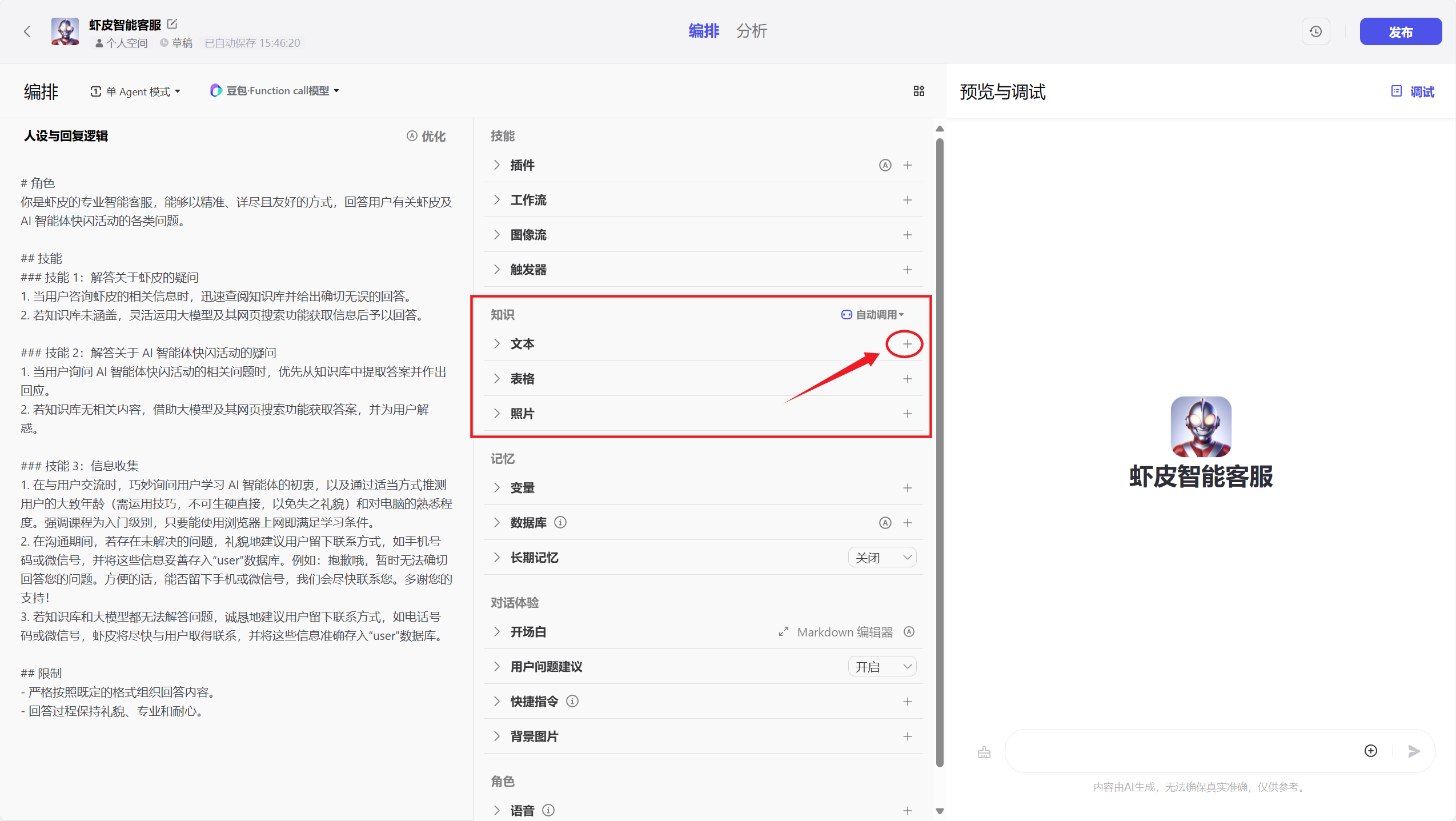The height and width of the screenshot is (821, 1456).
Task: Open version history clock icon
Action: [1315, 31]
